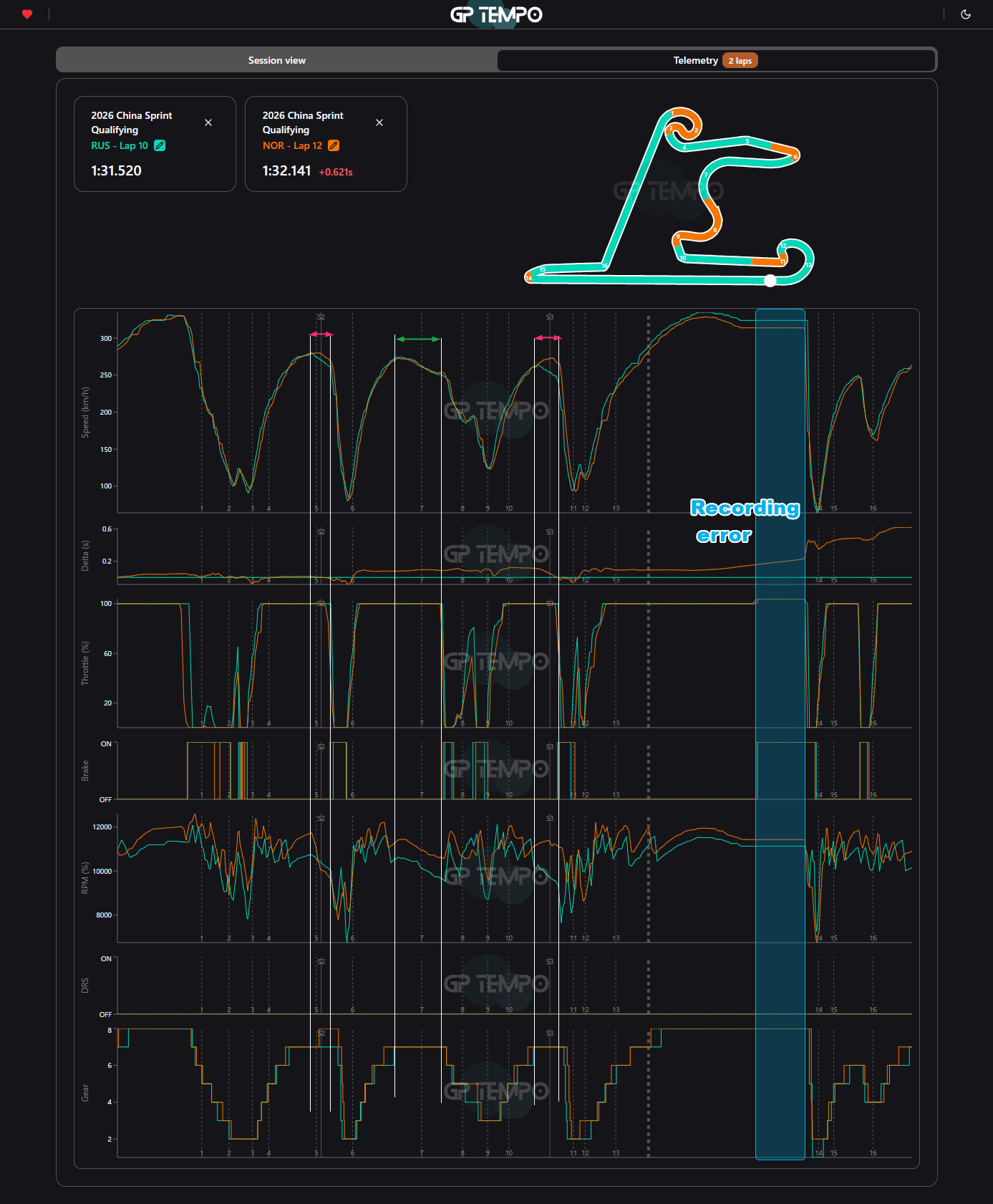Select the turn 6 marker on the track map

click(795, 156)
